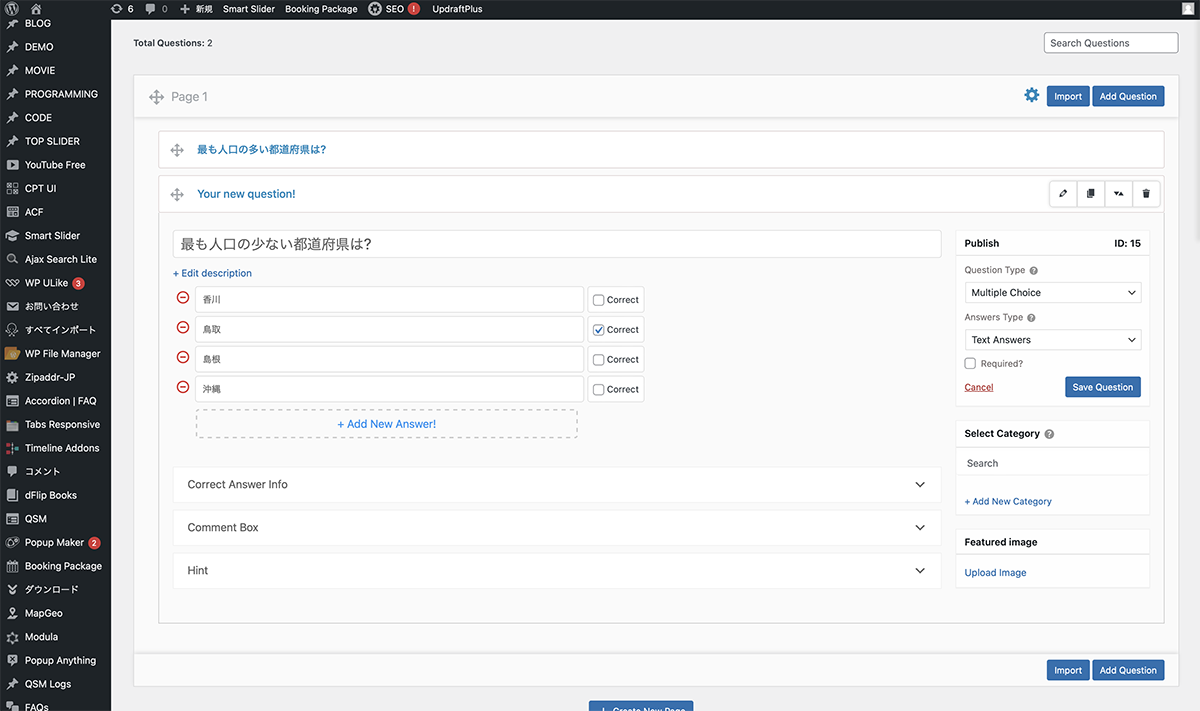Viewport: 1200px width, 711px height.
Task: Click the Add New Answer! link
Action: click(386, 424)
